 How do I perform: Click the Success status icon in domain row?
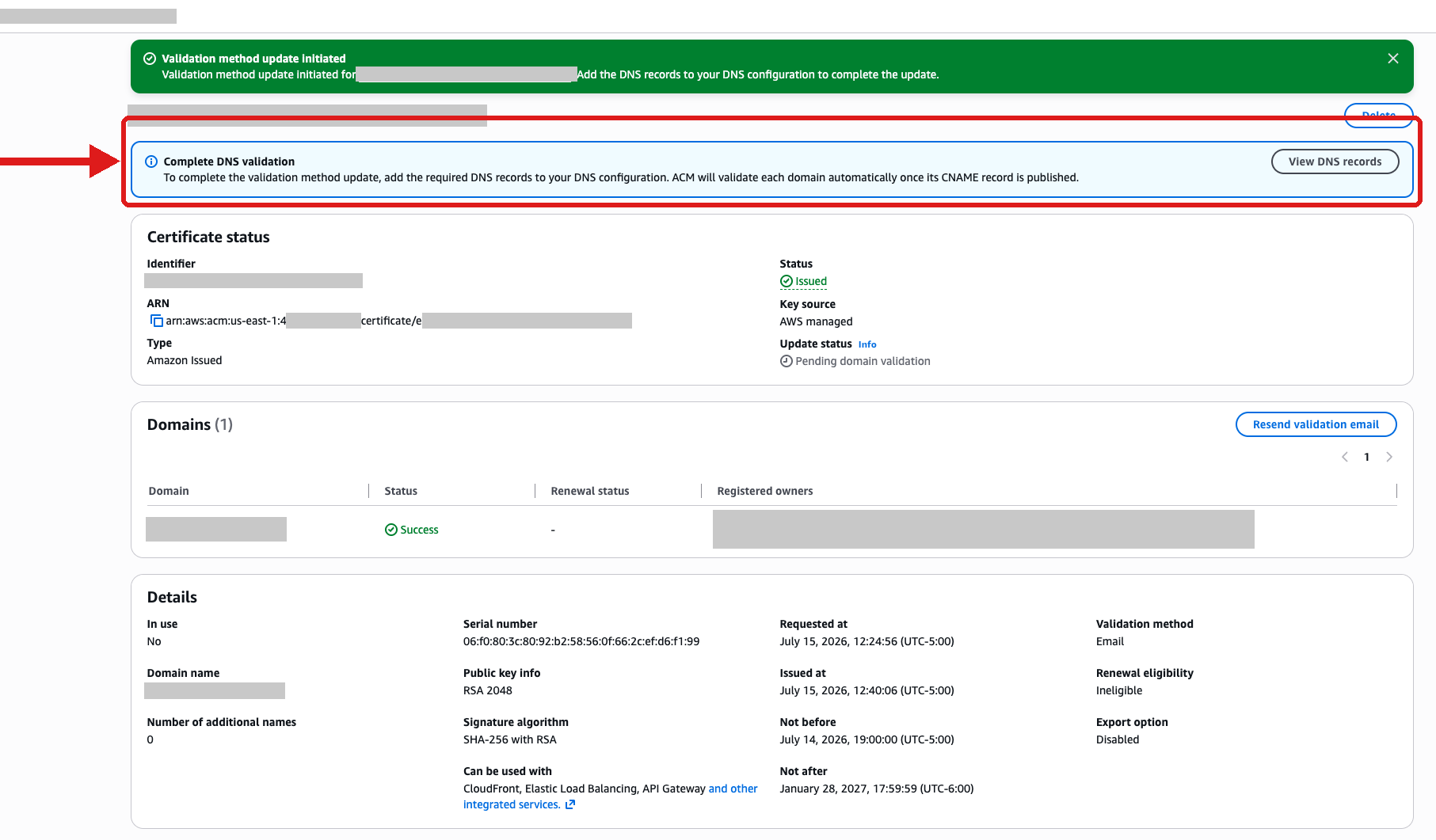[390, 530]
